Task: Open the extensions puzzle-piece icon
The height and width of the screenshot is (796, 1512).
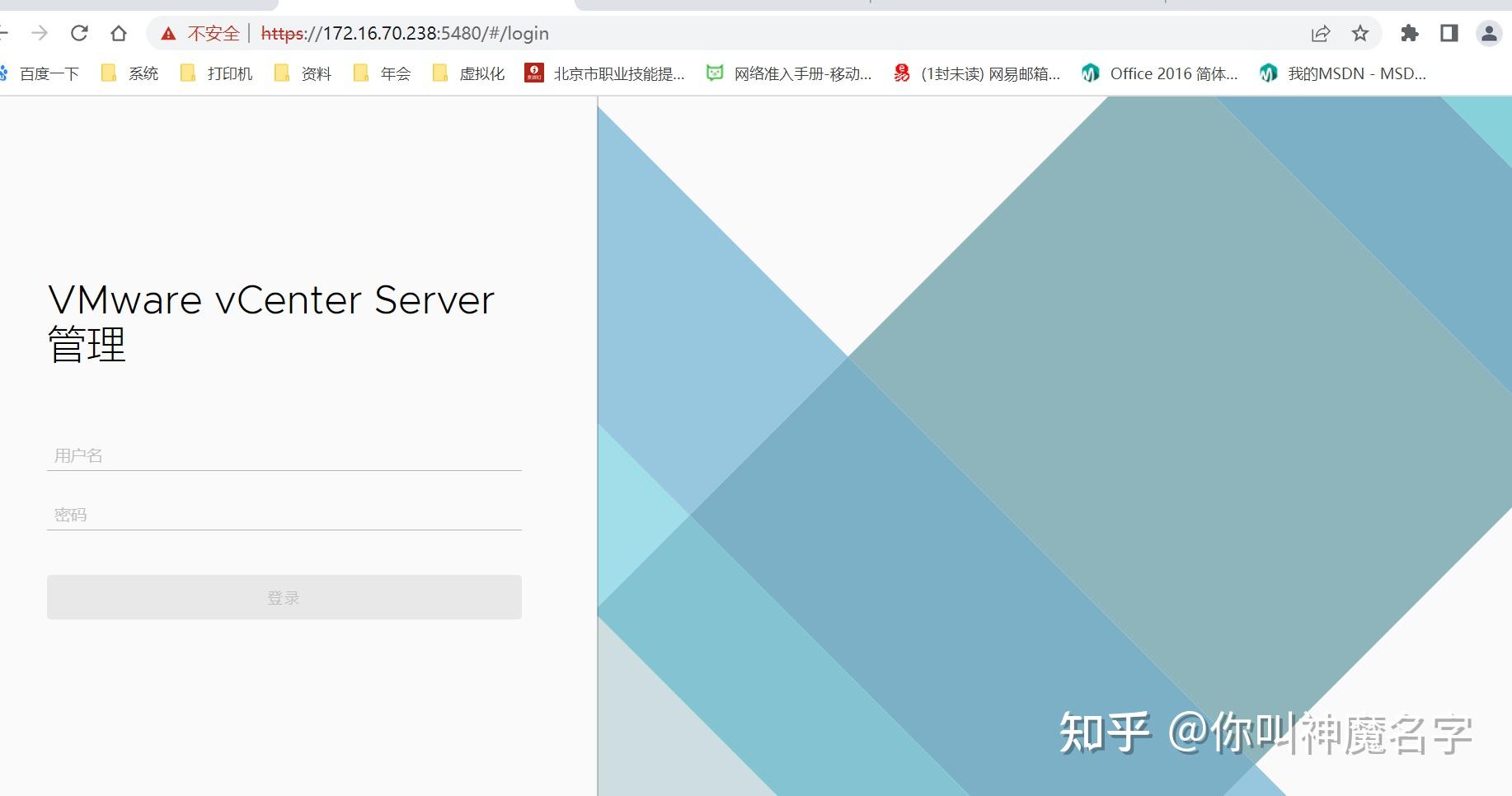Action: pyautogui.click(x=1410, y=33)
